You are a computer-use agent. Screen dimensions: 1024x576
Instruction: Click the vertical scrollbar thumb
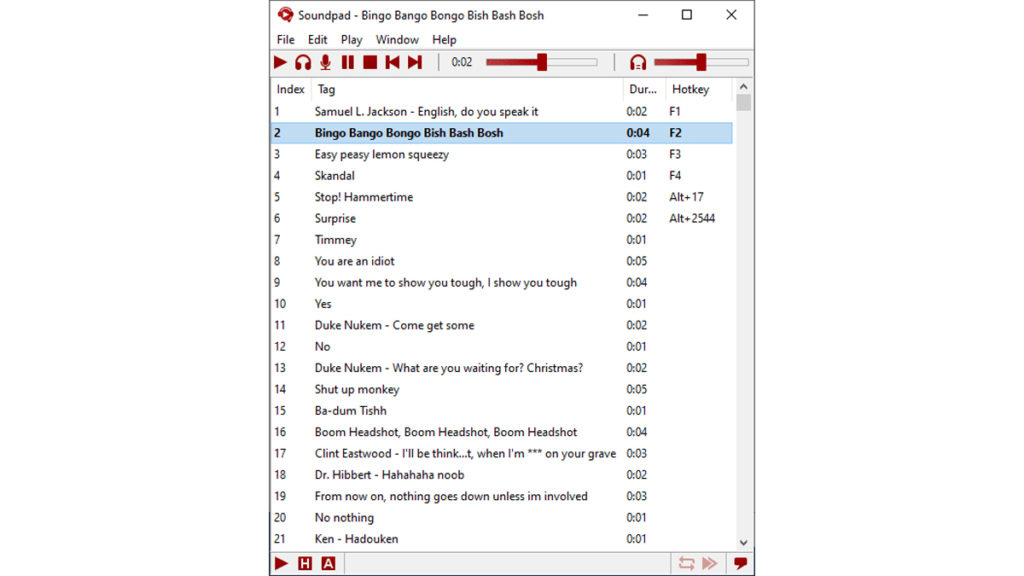tap(743, 103)
